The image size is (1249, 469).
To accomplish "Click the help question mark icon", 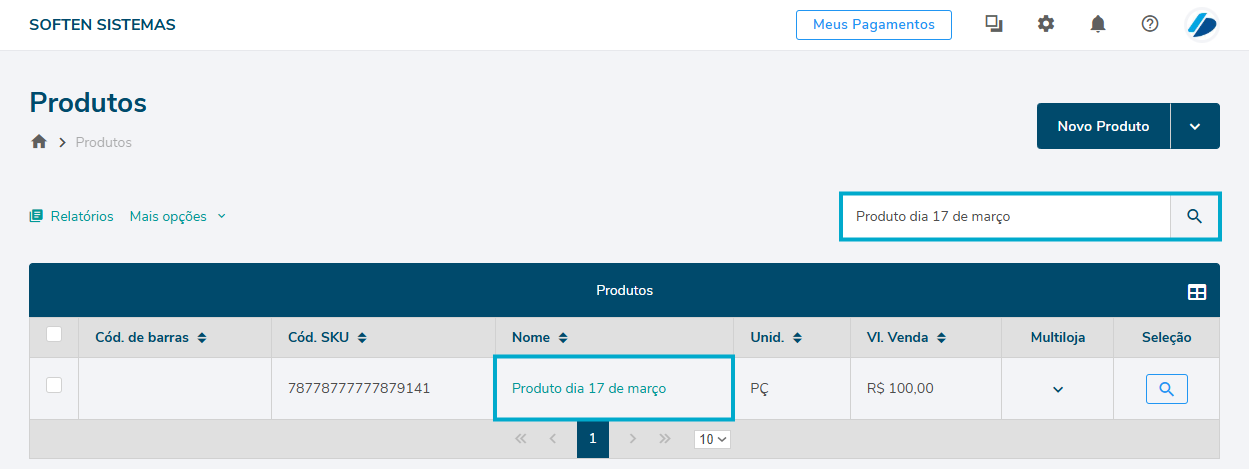I will (1150, 24).
